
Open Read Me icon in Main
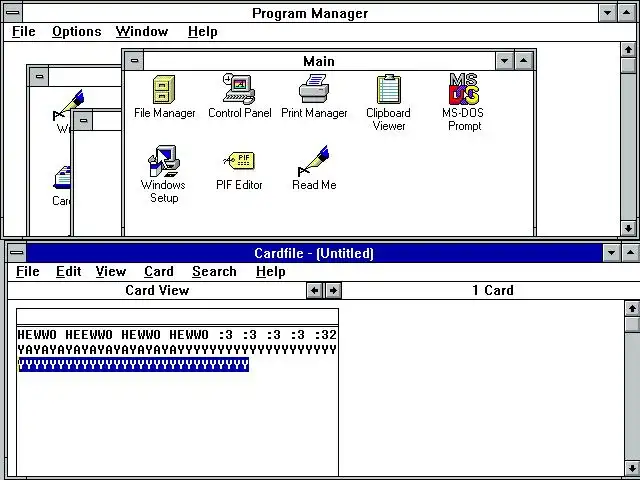pos(314,161)
